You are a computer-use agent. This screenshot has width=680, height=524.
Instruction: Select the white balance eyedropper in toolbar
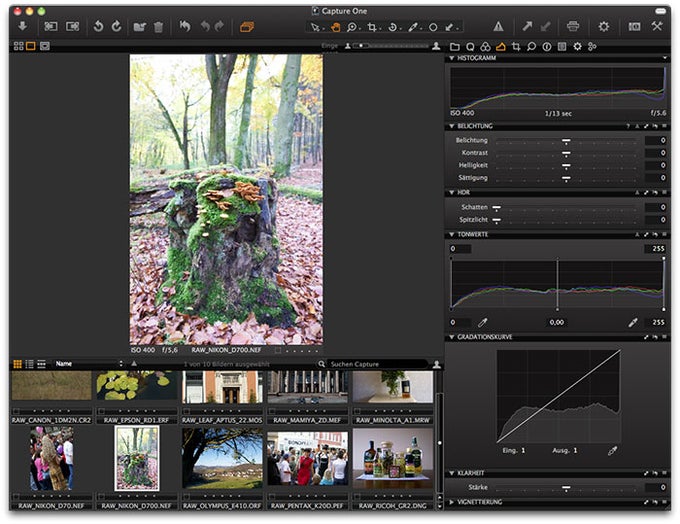(x=413, y=27)
